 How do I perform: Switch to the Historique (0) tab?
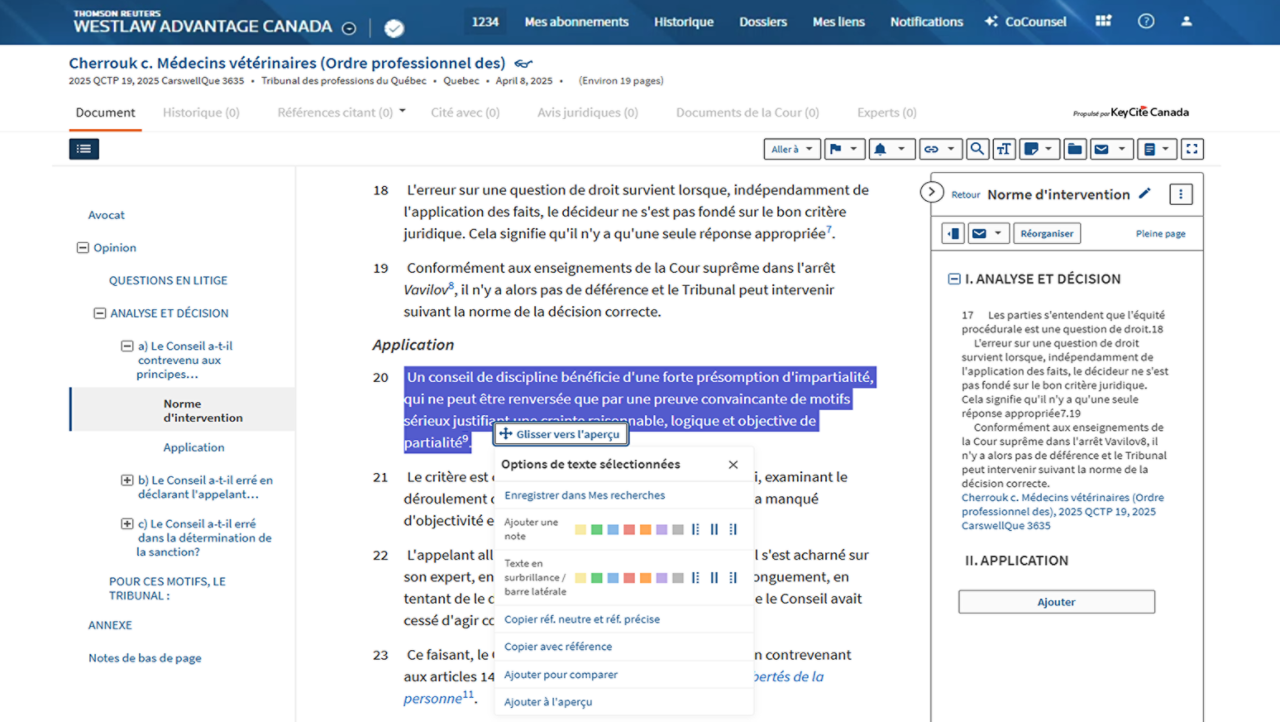coord(201,113)
